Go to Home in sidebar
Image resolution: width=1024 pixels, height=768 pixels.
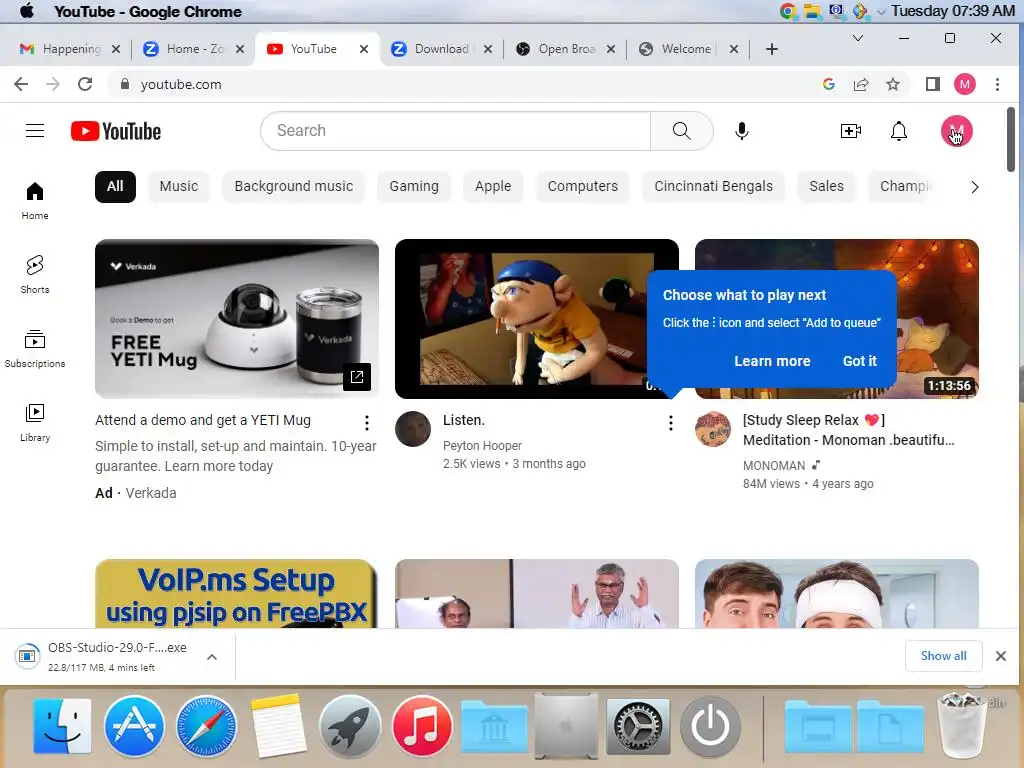click(x=35, y=200)
